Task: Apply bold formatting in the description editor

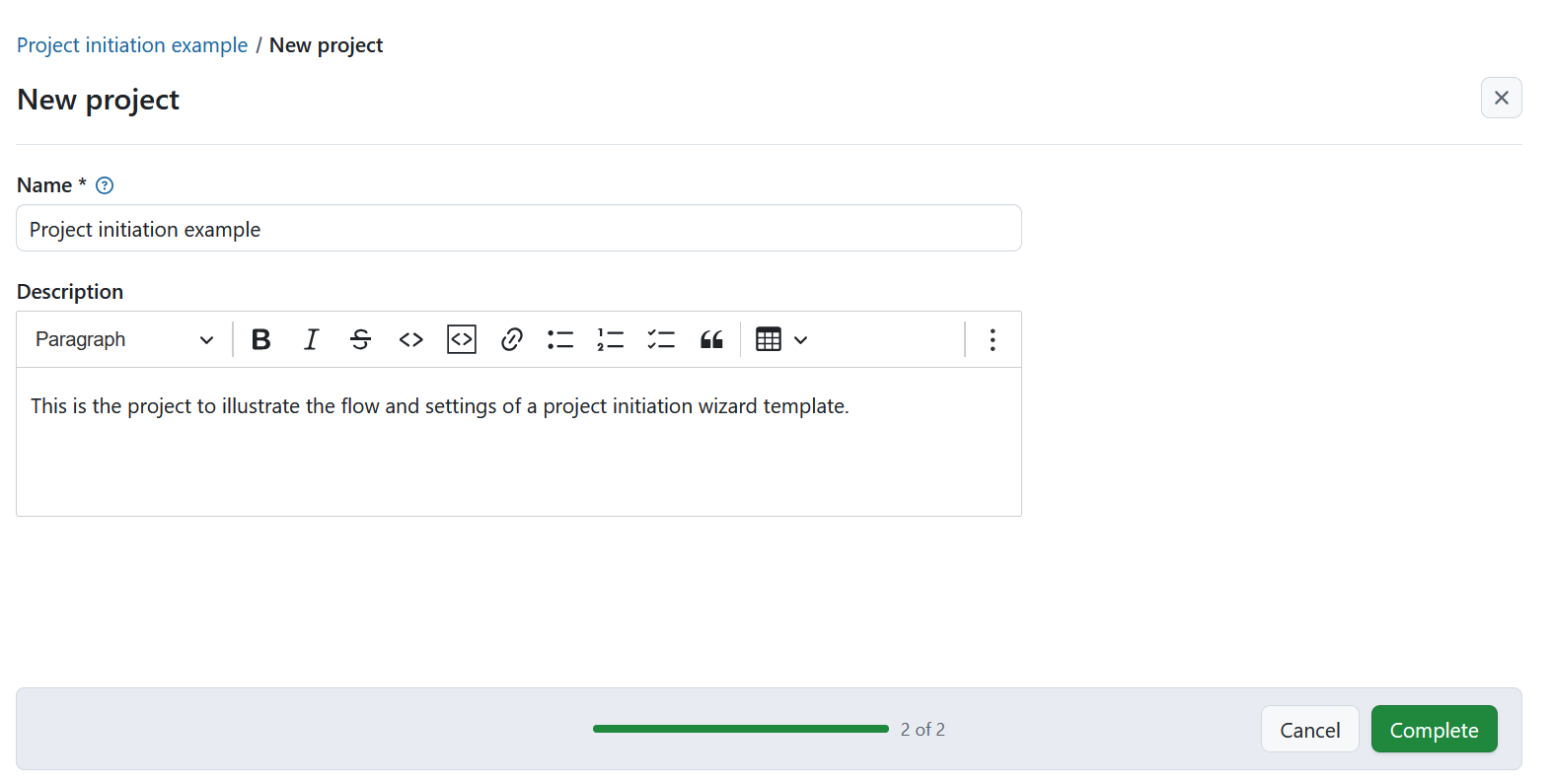Action: tap(259, 339)
